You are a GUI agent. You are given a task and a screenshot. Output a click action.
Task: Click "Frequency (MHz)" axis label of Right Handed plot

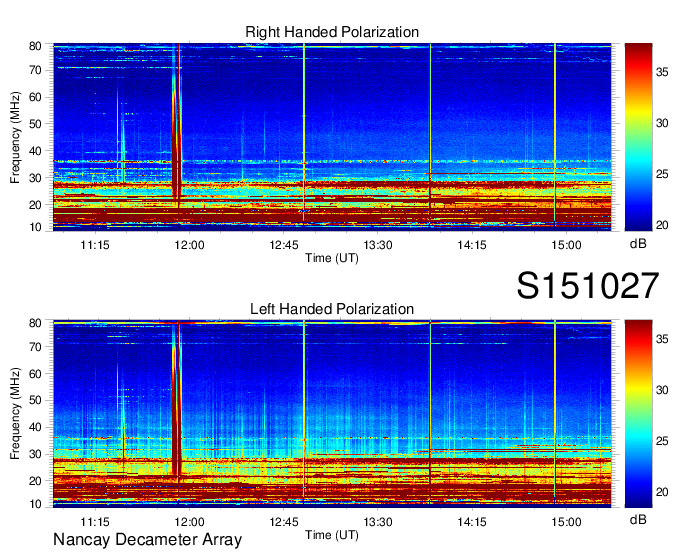(x=15, y=137)
